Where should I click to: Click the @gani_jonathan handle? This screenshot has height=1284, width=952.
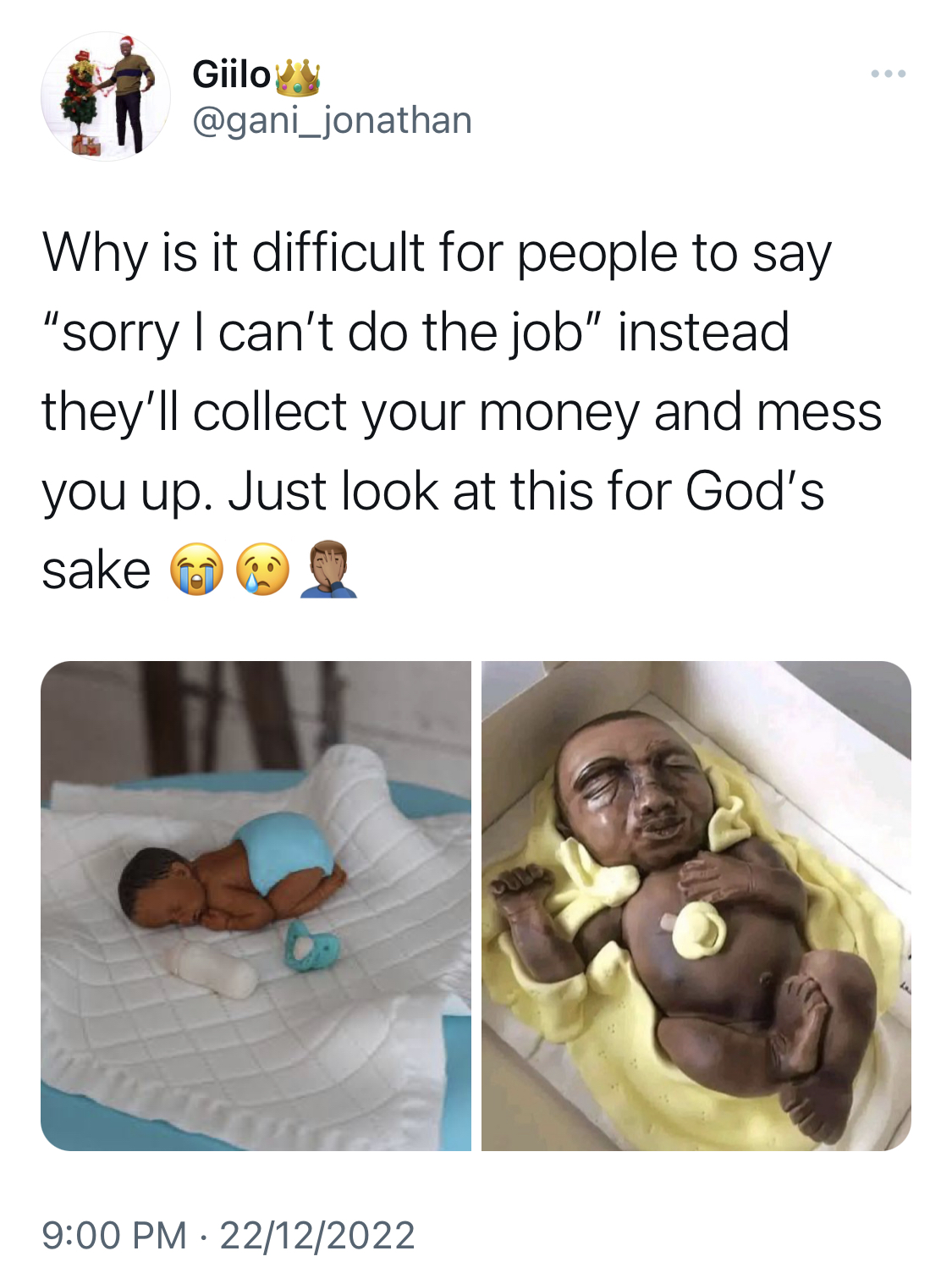coord(332,120)
